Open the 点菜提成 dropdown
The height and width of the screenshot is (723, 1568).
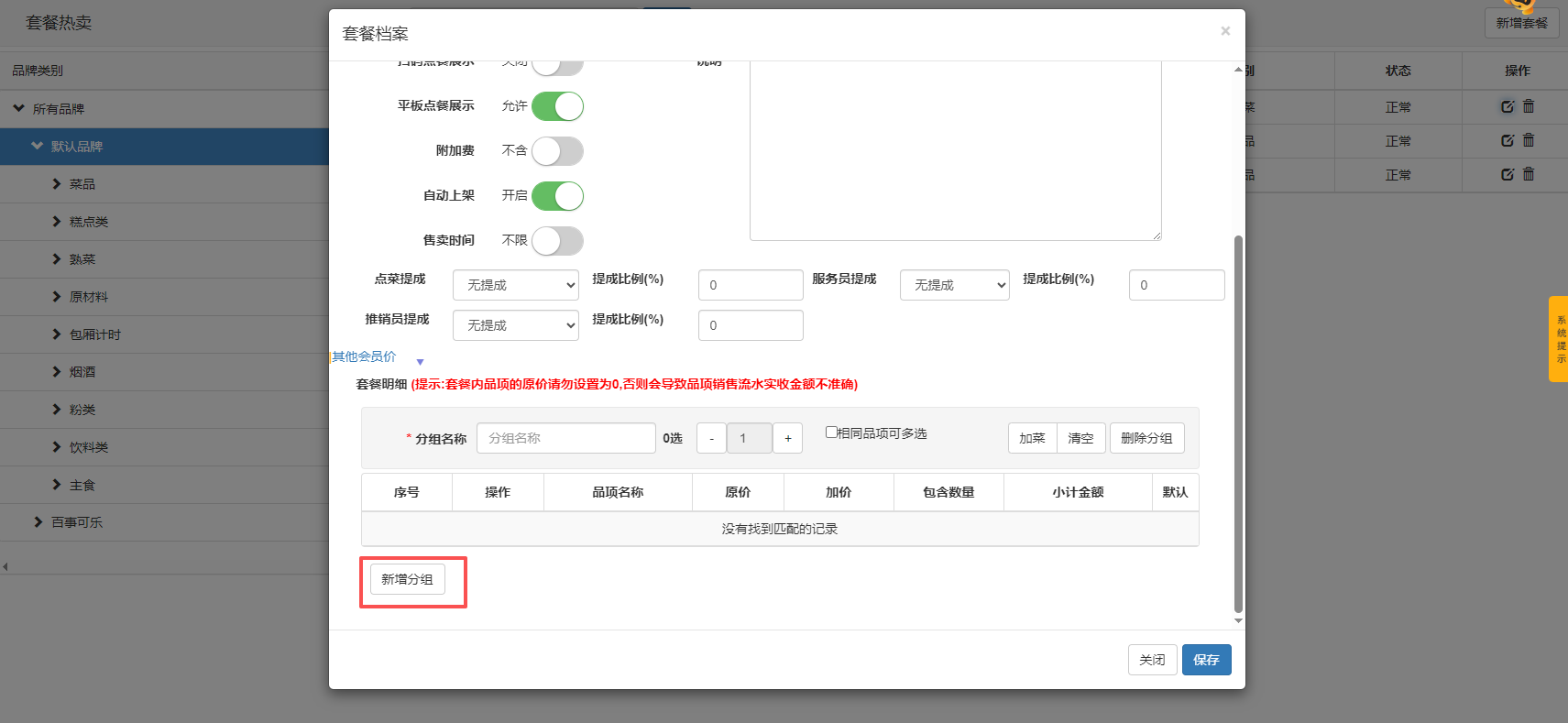515,285
